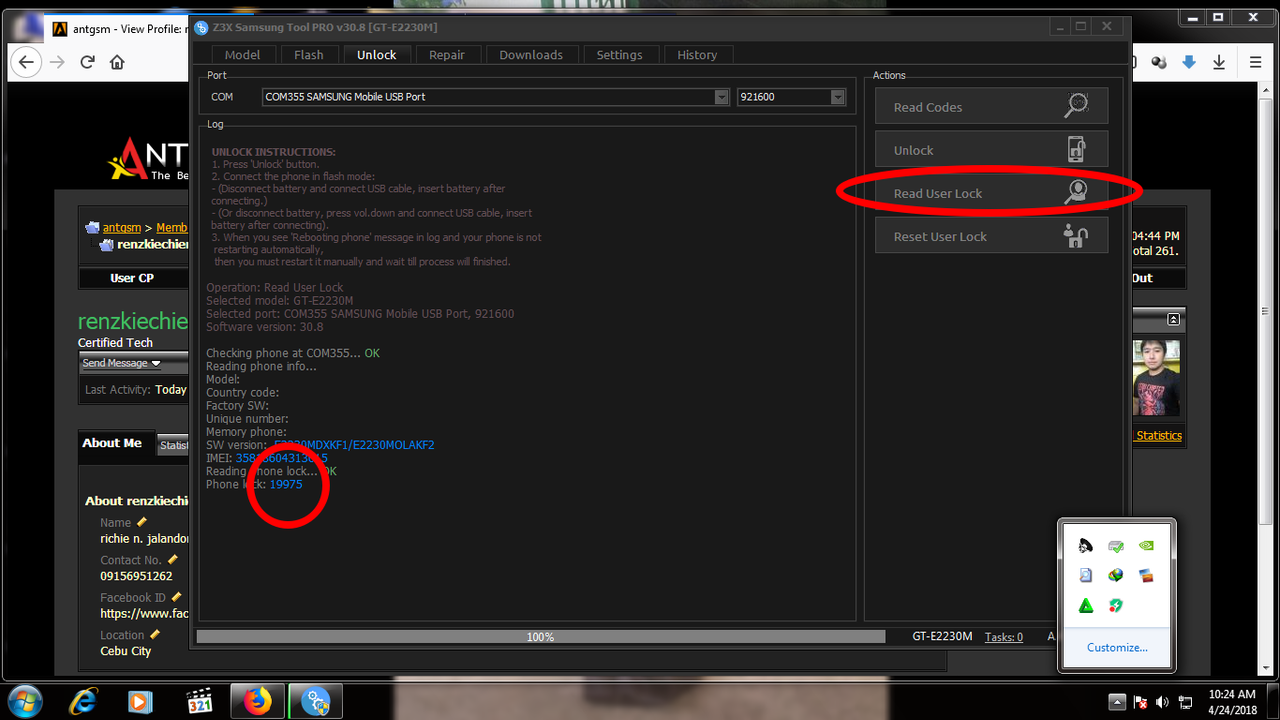The height and width of the screenshot is (720, 1280).
Task: Click the Unlock action button
Action: [x=991, y=150]
